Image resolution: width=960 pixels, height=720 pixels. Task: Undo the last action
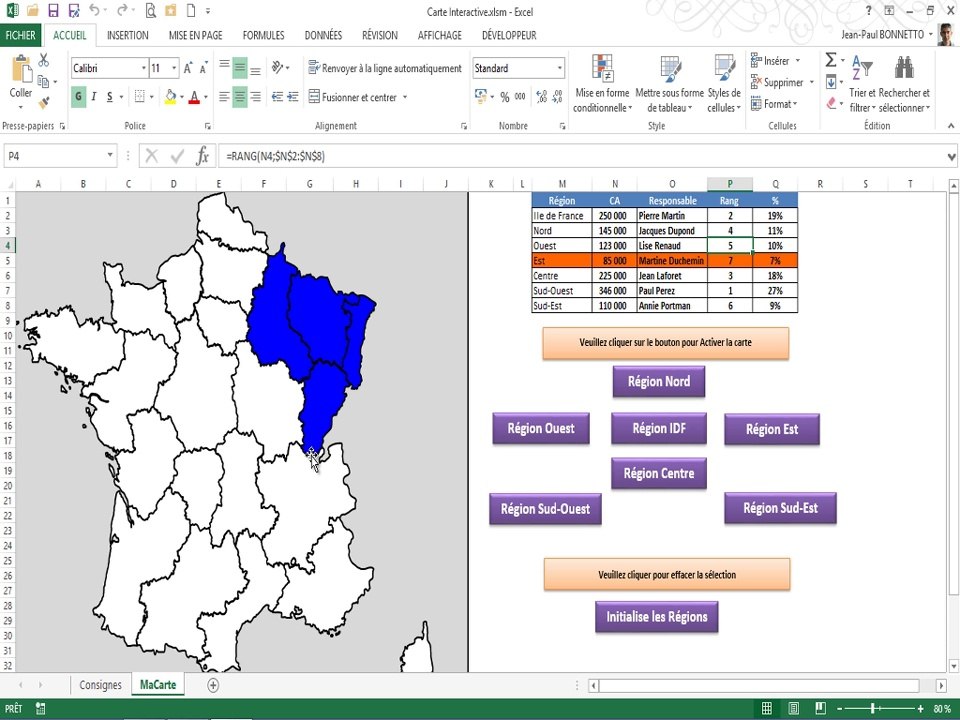click(x=94, y=10)
